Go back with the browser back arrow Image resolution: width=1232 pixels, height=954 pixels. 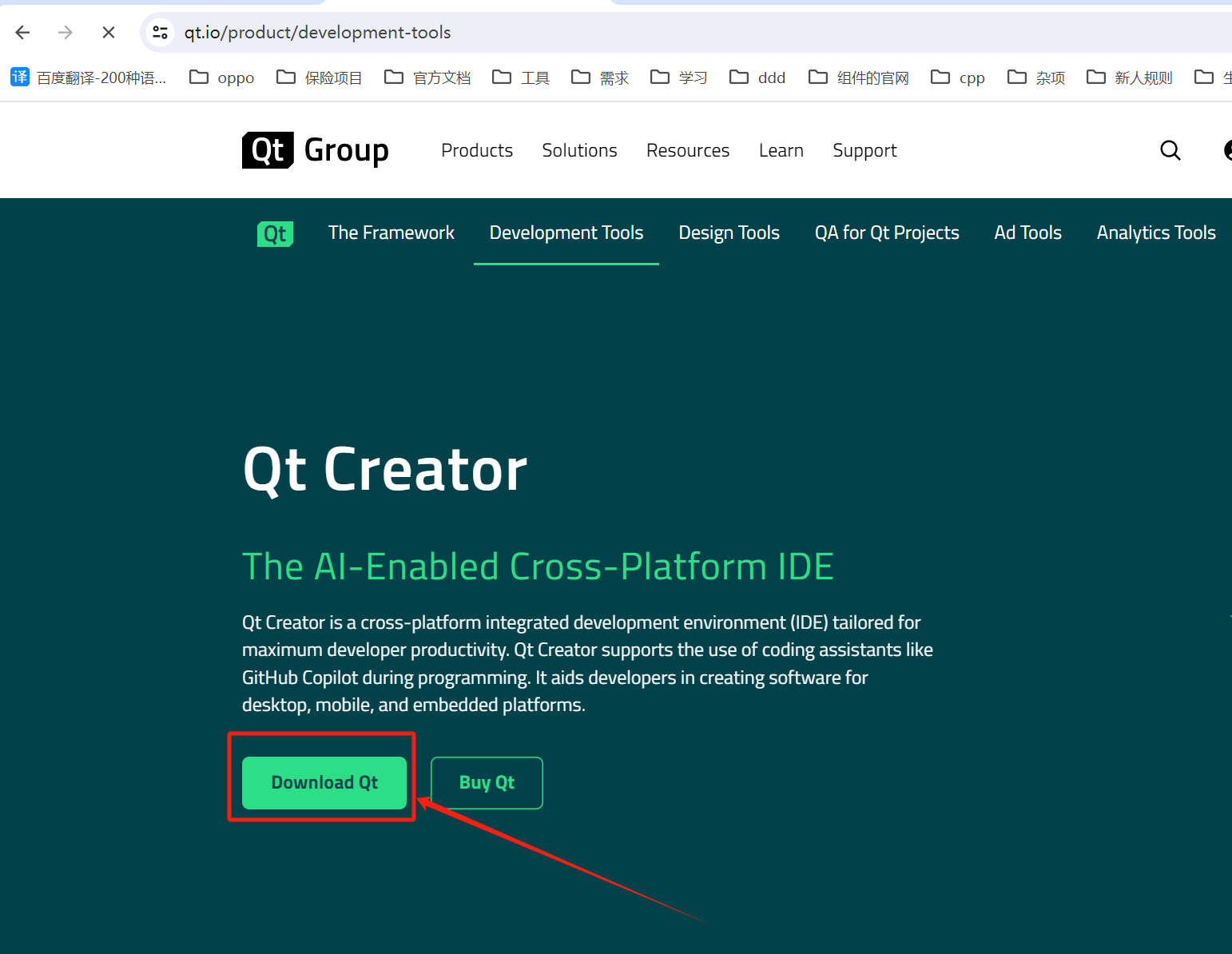22,32
